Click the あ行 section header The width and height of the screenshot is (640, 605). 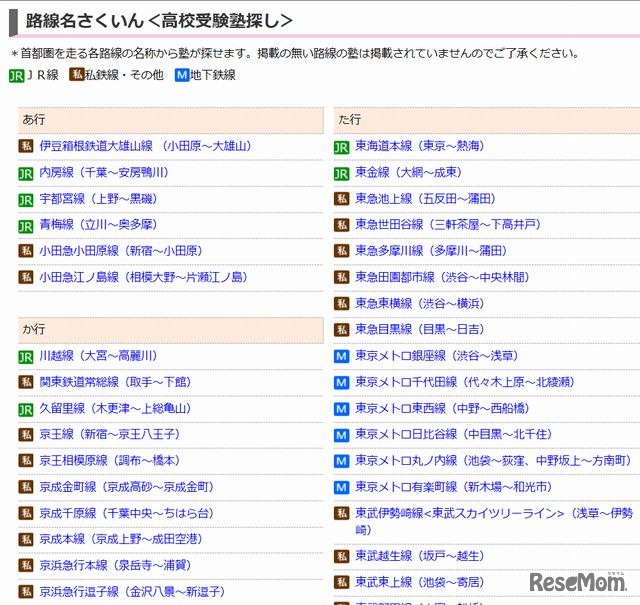coord(171,120)
